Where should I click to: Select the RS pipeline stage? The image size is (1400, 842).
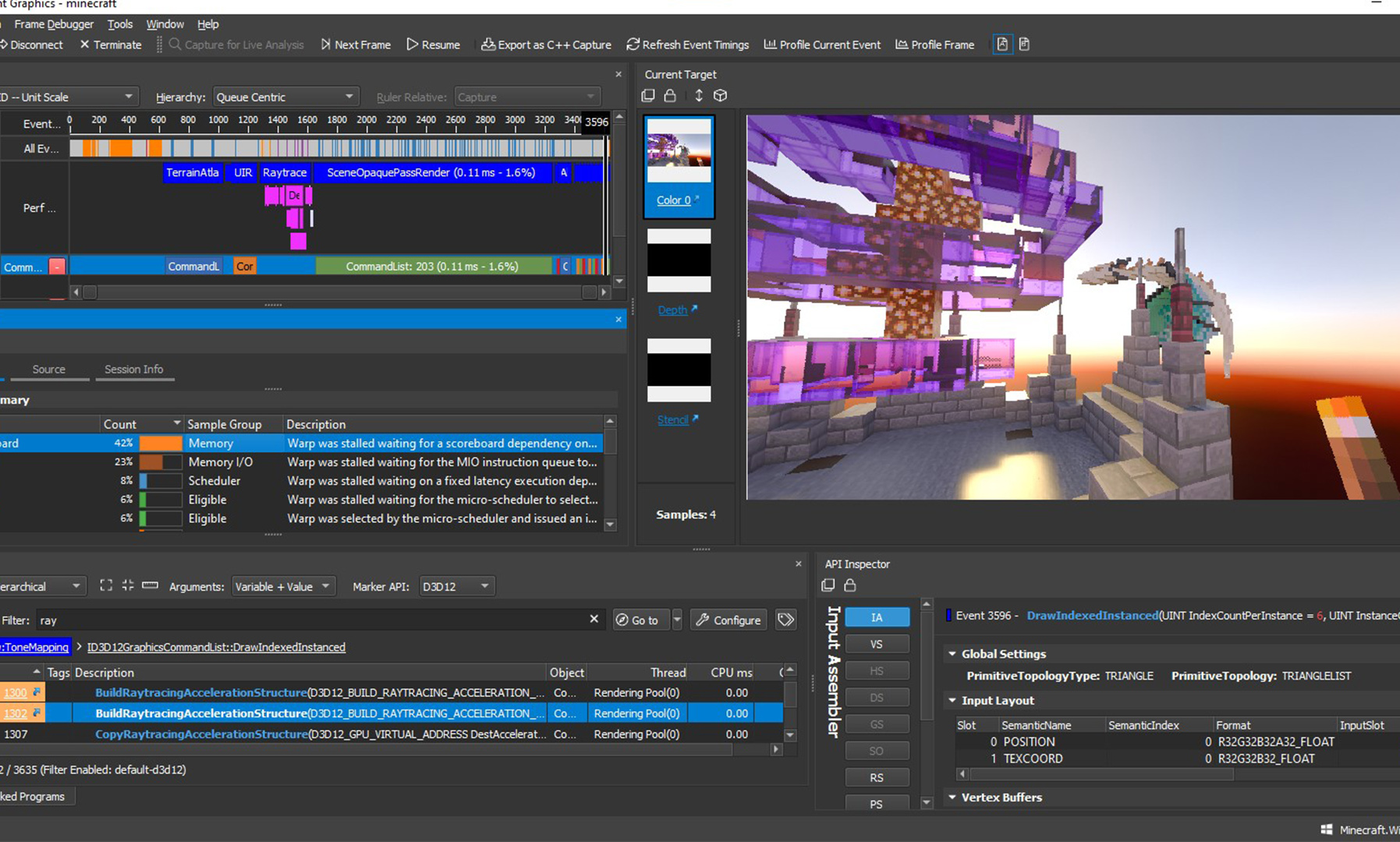(877, 777)
